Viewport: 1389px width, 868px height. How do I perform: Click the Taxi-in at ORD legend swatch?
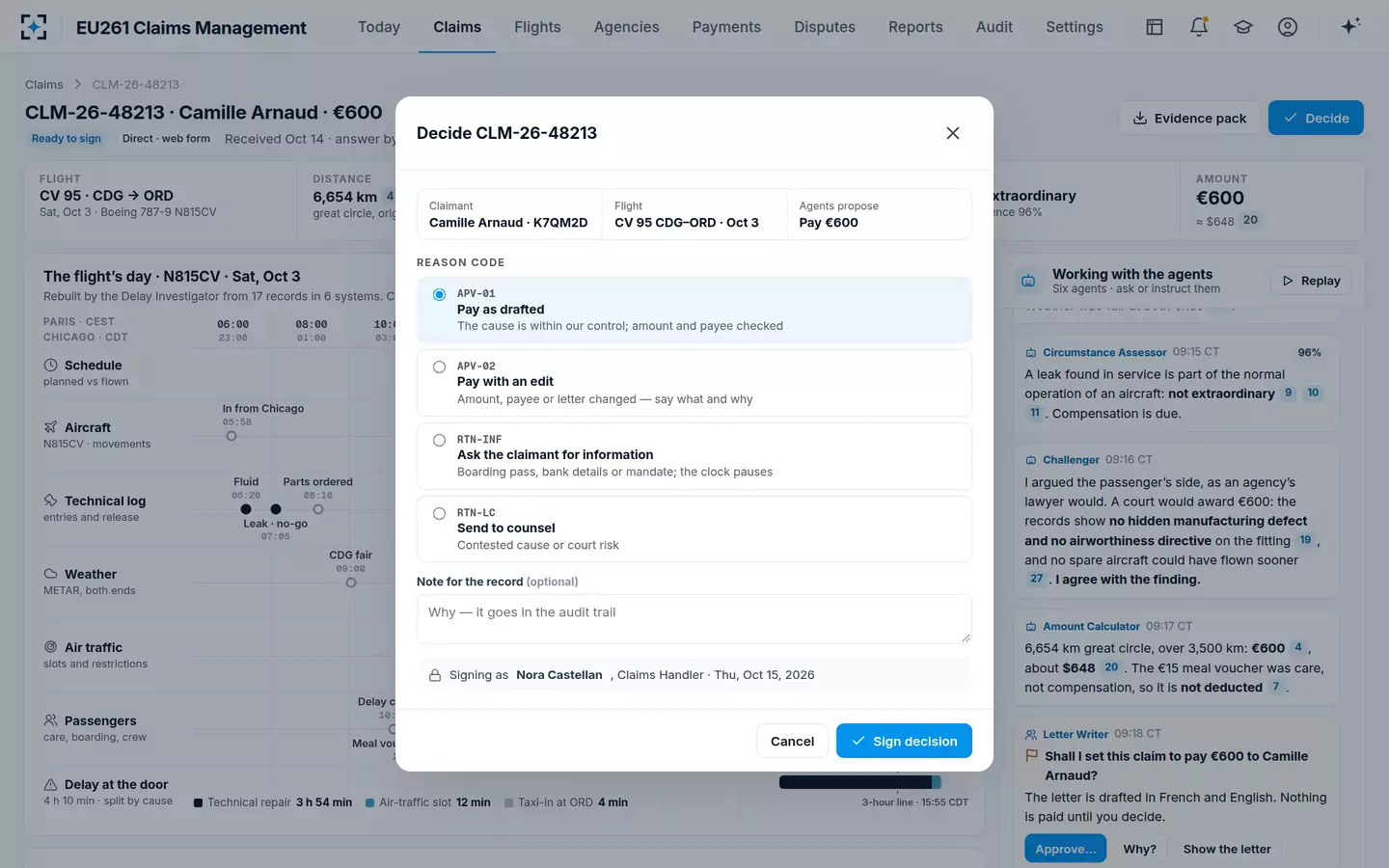coord(508,802)
